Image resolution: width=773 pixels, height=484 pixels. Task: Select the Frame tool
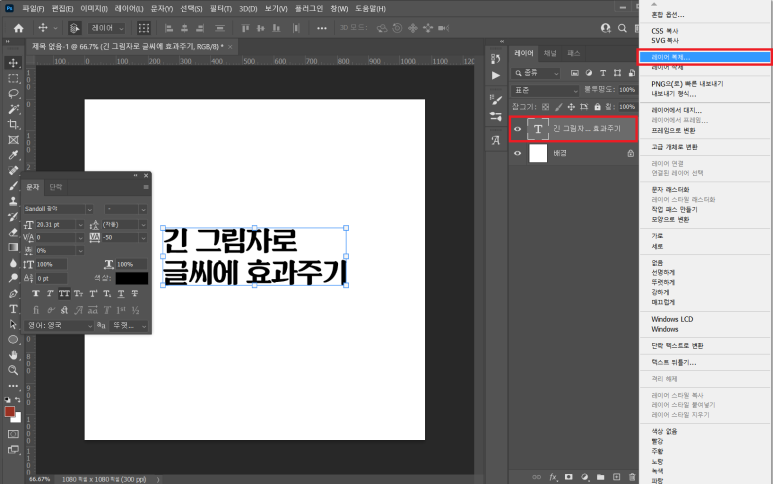point(13,140)
